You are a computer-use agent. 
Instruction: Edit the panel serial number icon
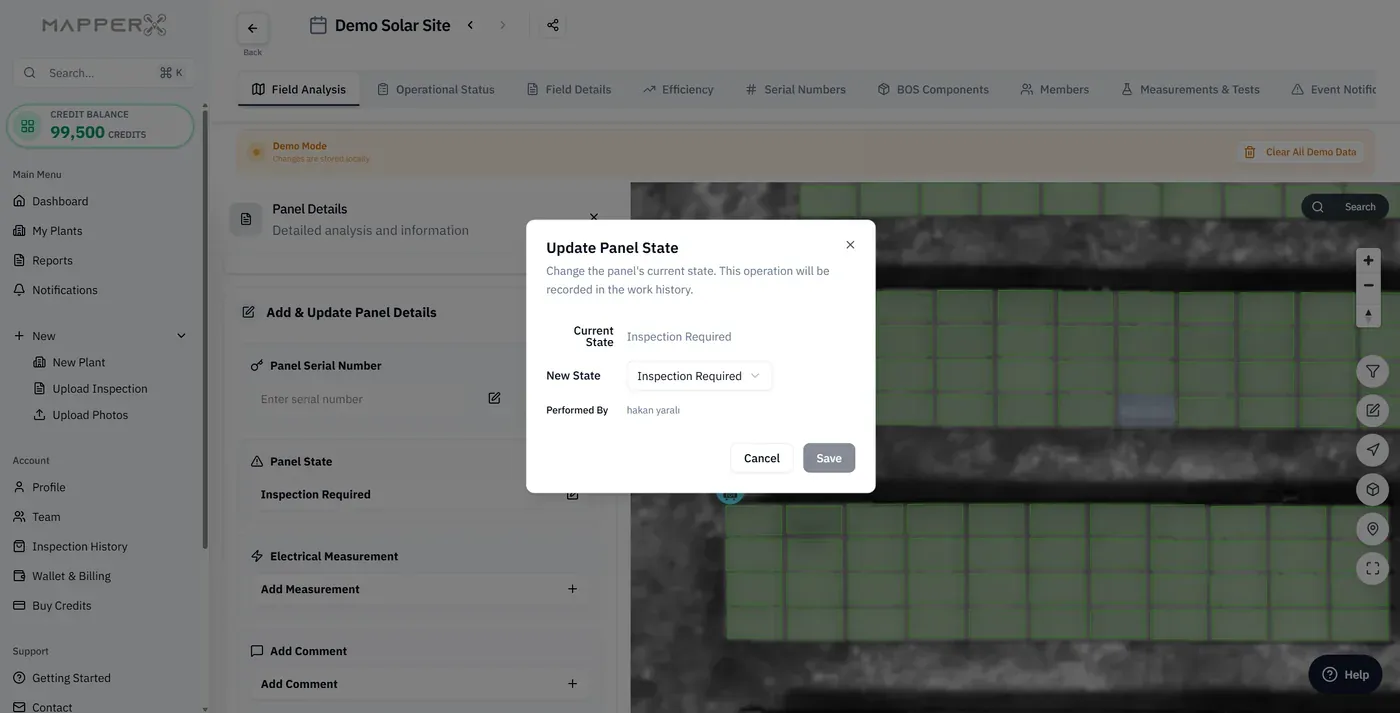494,398
